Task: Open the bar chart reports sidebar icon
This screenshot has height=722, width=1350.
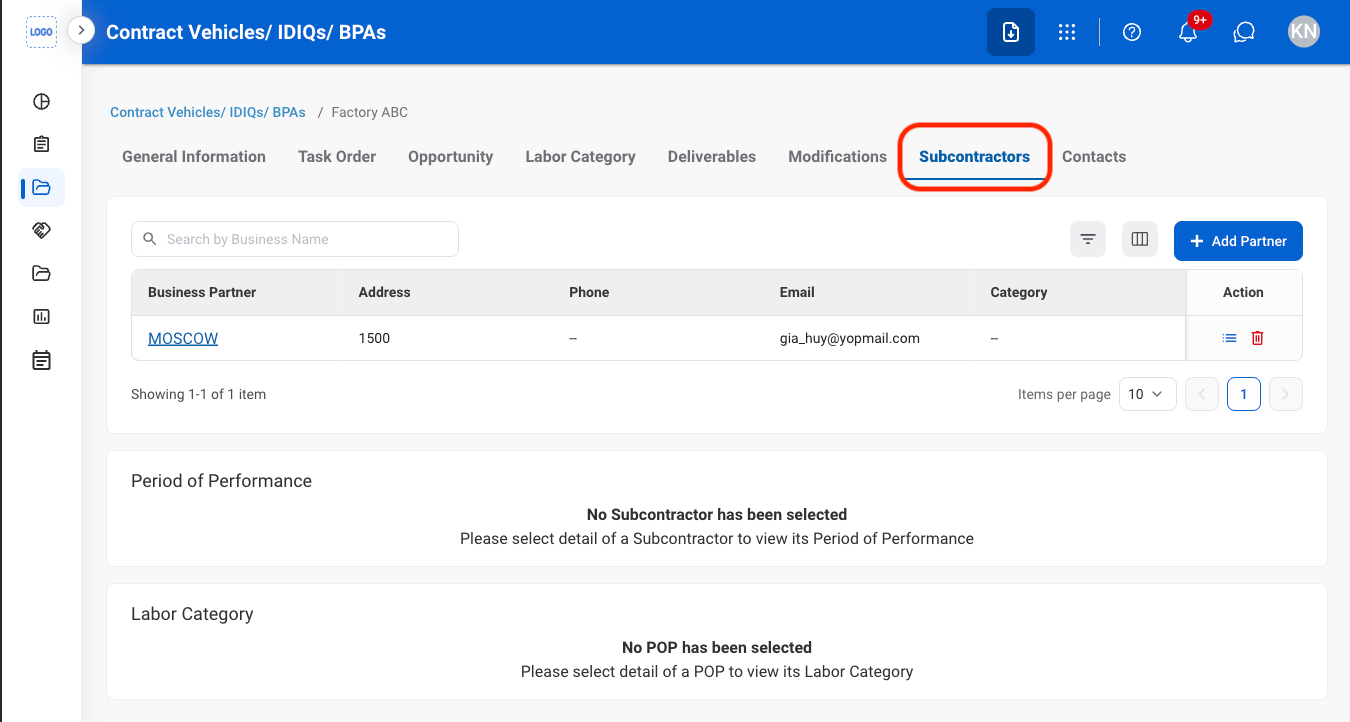Action: pyautogui.click(x=41, y=316)
